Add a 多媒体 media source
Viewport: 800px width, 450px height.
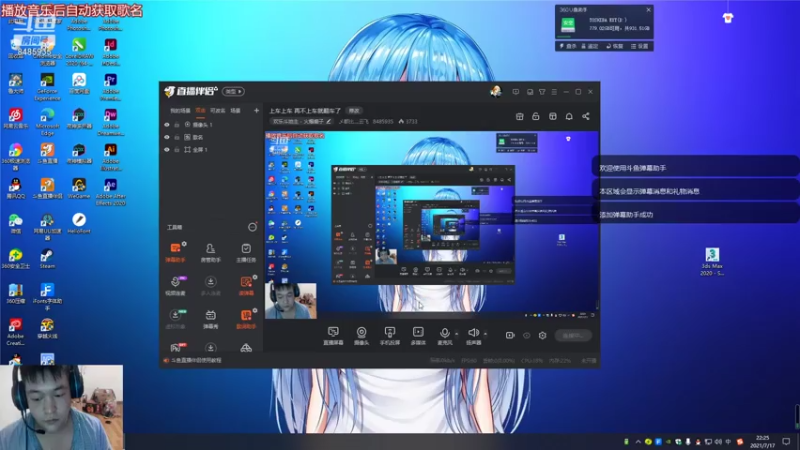[x=418, y=336]
